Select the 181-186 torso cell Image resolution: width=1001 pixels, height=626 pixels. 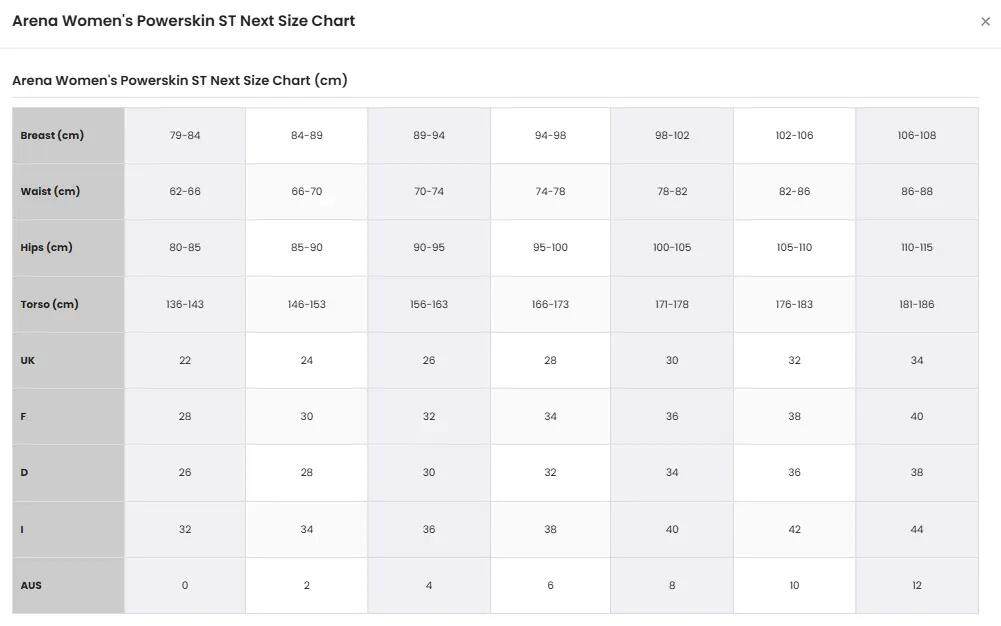click(x=917, y=304)
